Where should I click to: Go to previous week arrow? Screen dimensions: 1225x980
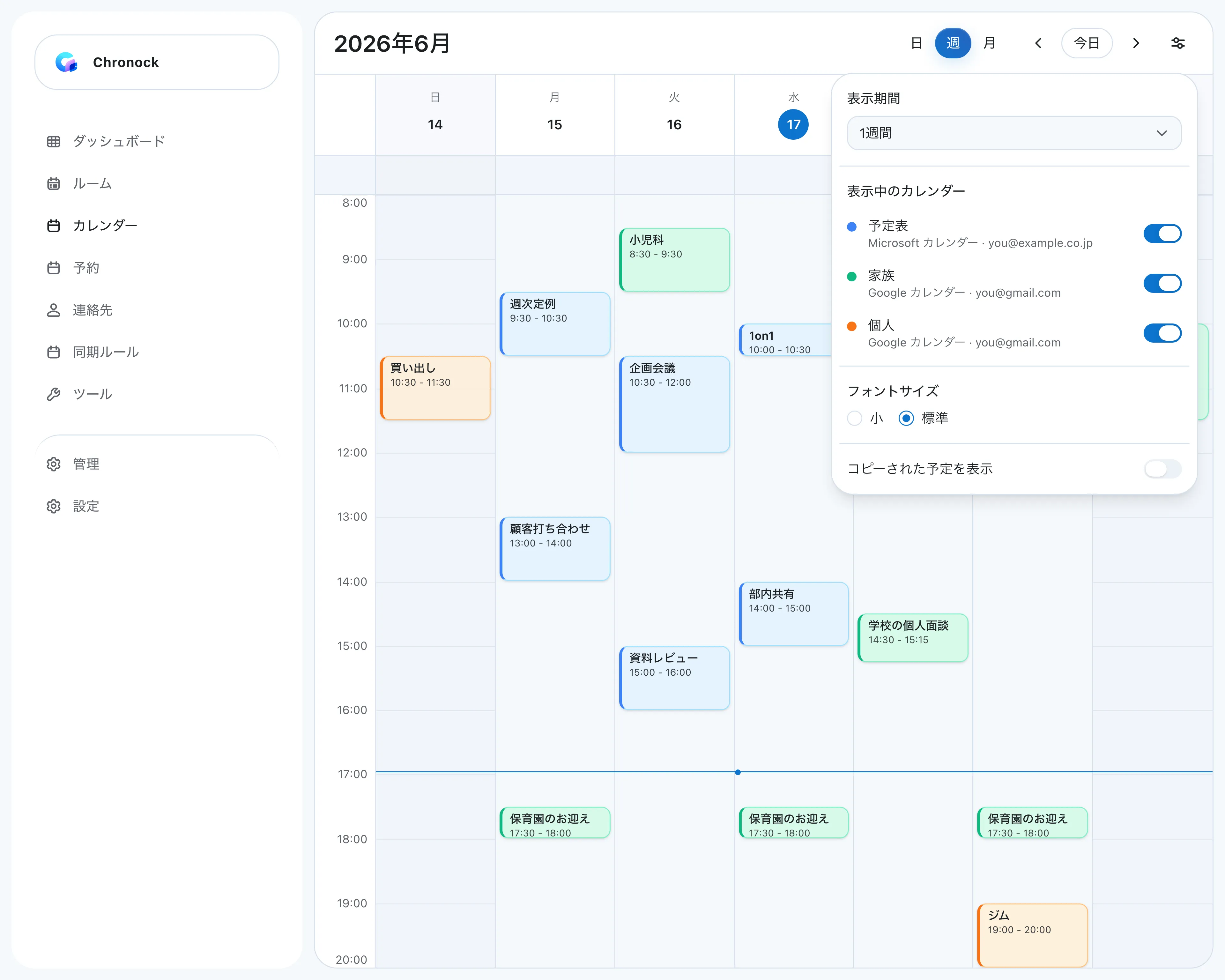(1037, 43)
